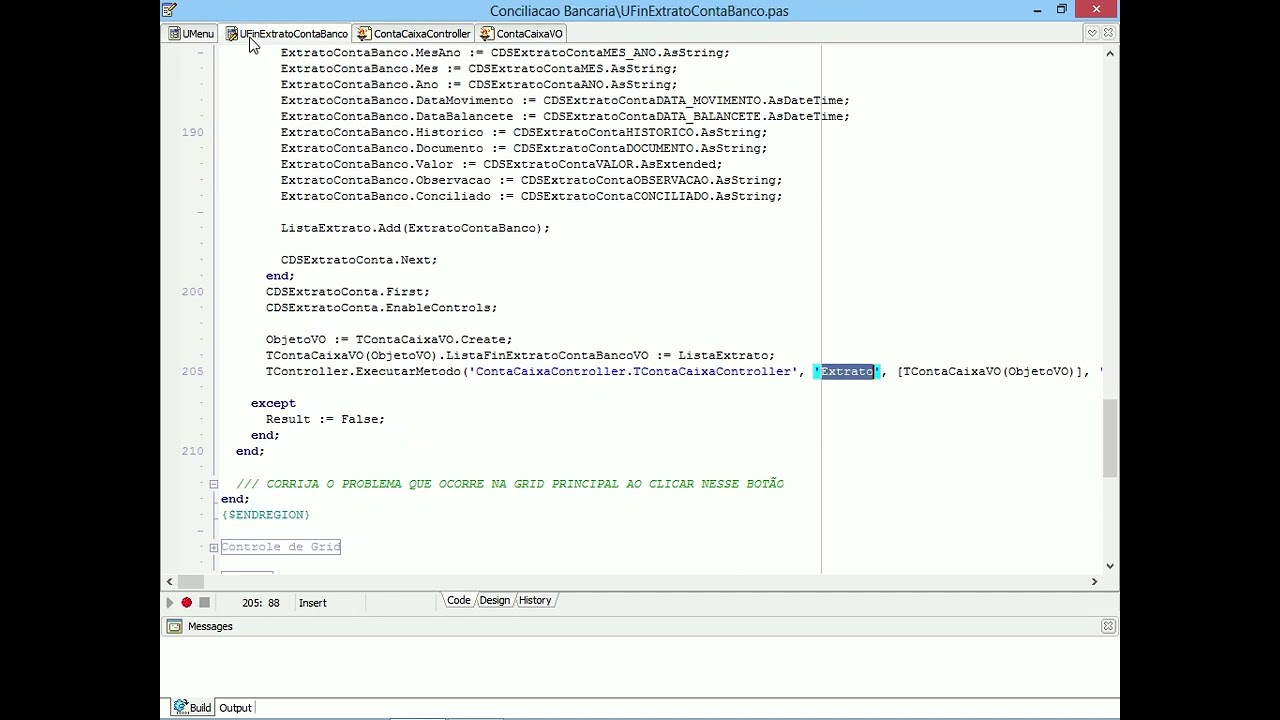Image resolution: width=1280 pixels, height=720 pixels.
Task: Click the ExtratoContaBanco.Mes assignment line
Action: 479,69
